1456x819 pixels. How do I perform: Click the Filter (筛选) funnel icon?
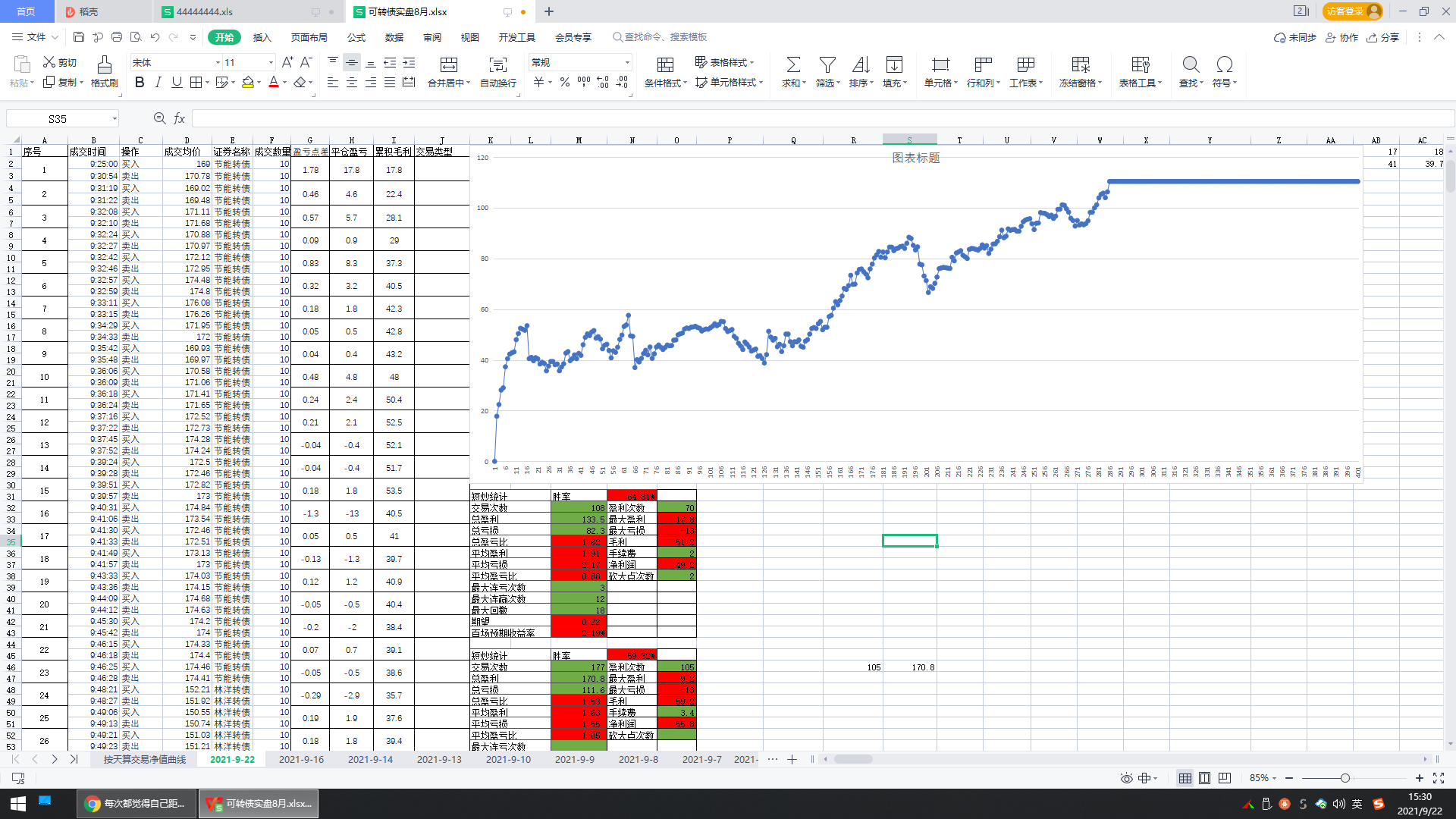(827, 64)
